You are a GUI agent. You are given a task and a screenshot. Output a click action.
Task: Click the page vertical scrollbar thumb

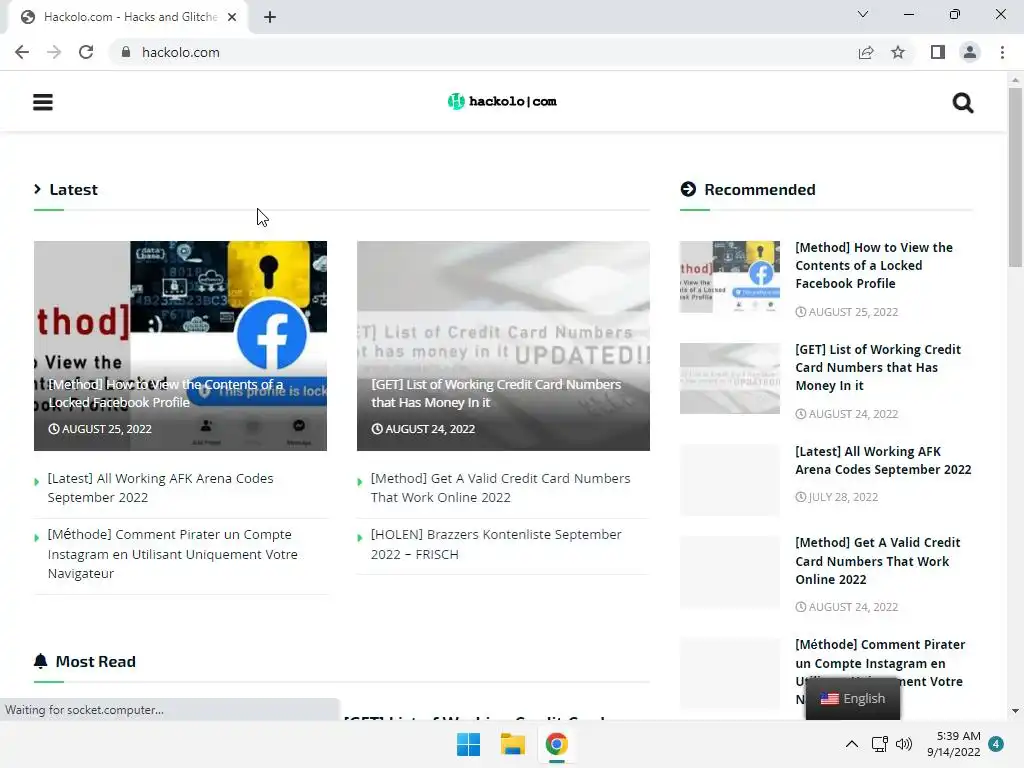(1015, 176)
